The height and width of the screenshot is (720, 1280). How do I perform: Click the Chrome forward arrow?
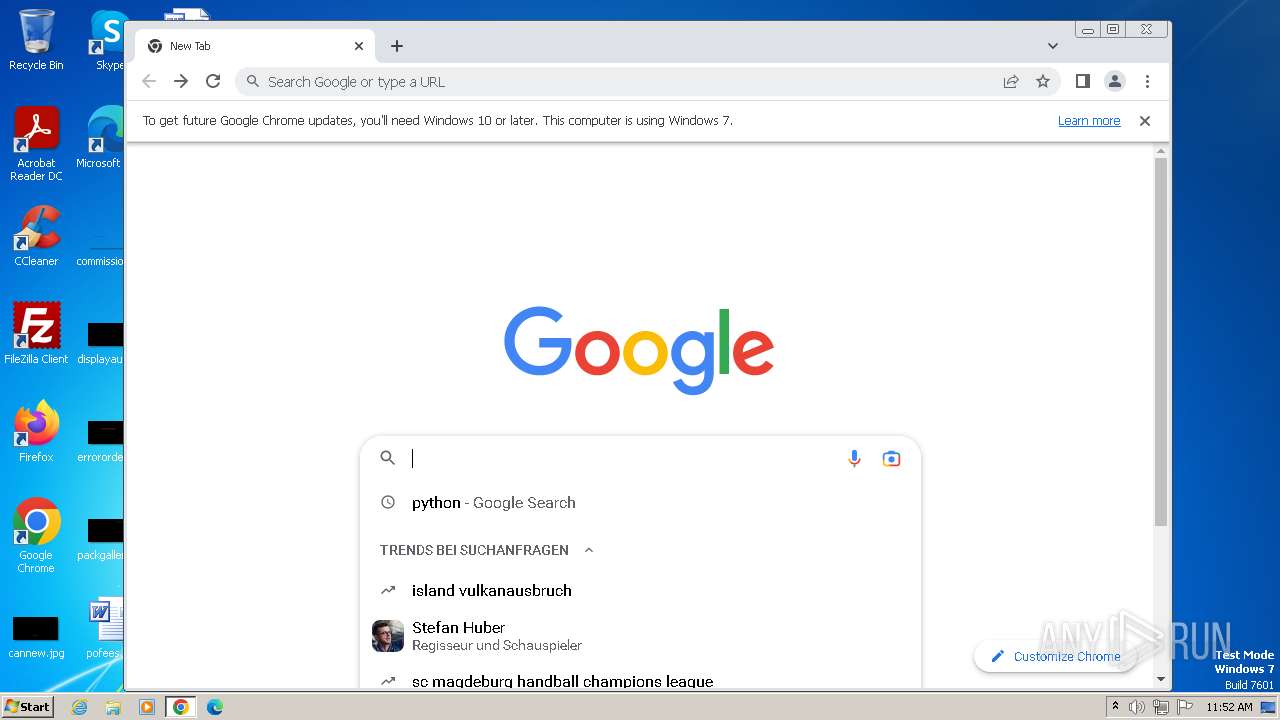click(181, 82)
